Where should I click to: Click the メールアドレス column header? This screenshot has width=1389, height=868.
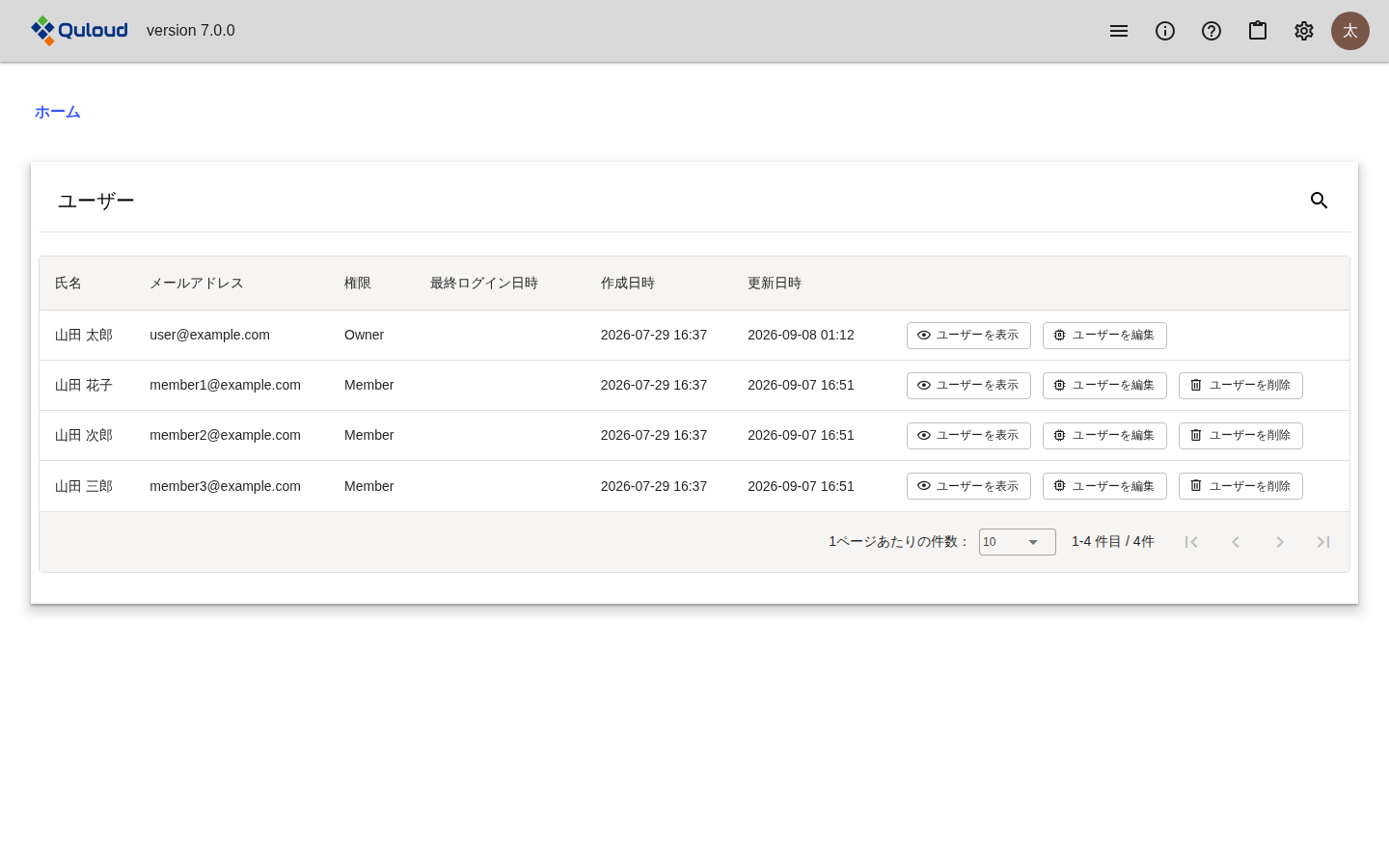click(x=197, y=284)
